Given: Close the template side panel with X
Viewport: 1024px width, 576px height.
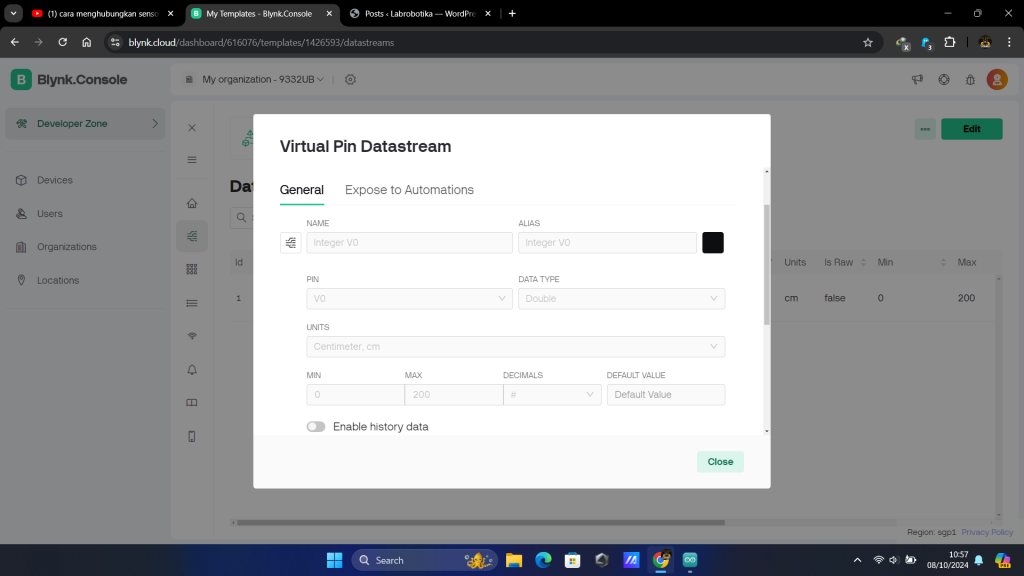Looking at the screenshot, I should [192, 128].
